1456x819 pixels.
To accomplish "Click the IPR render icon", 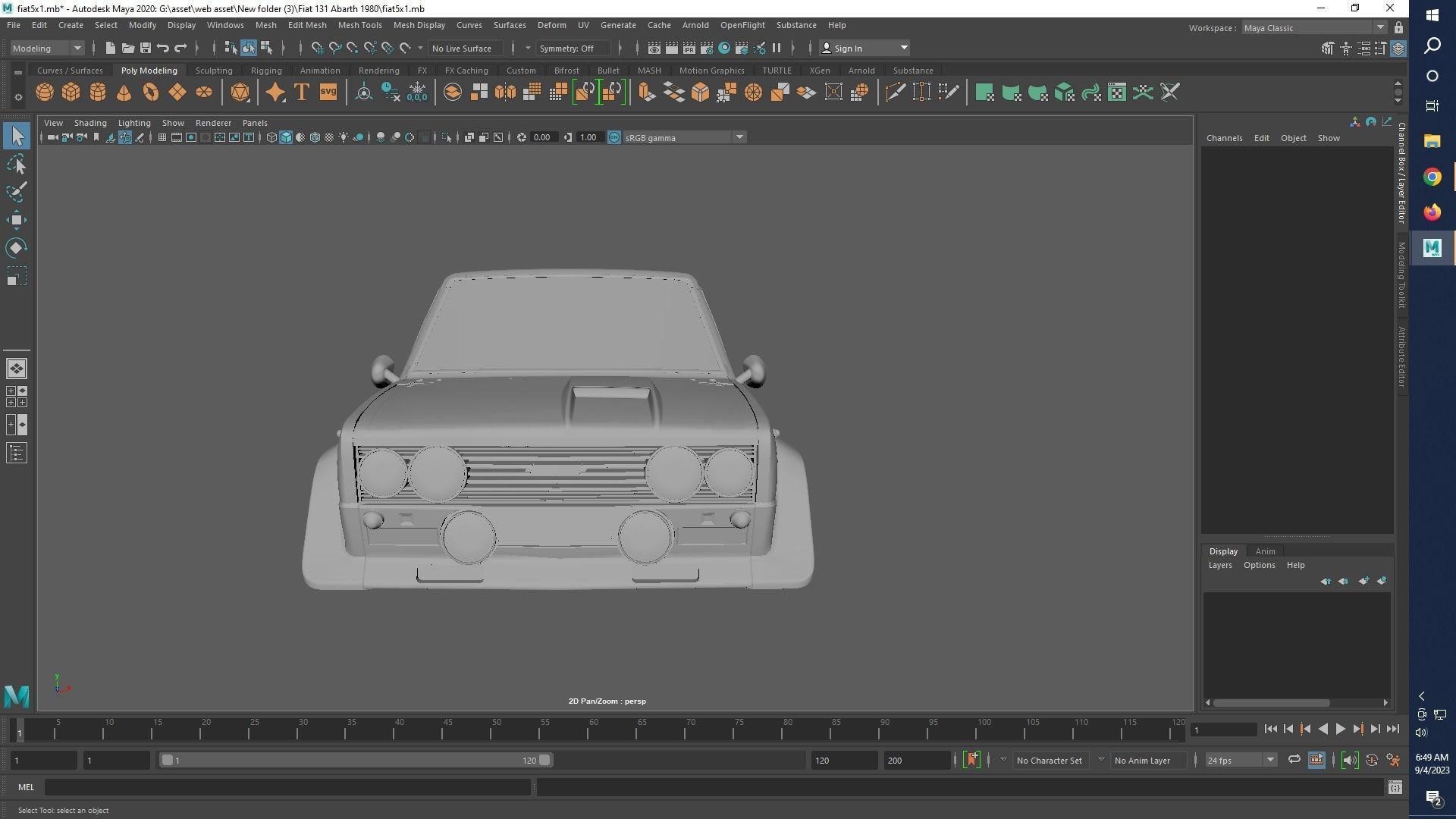I will [x=689, y=48].
